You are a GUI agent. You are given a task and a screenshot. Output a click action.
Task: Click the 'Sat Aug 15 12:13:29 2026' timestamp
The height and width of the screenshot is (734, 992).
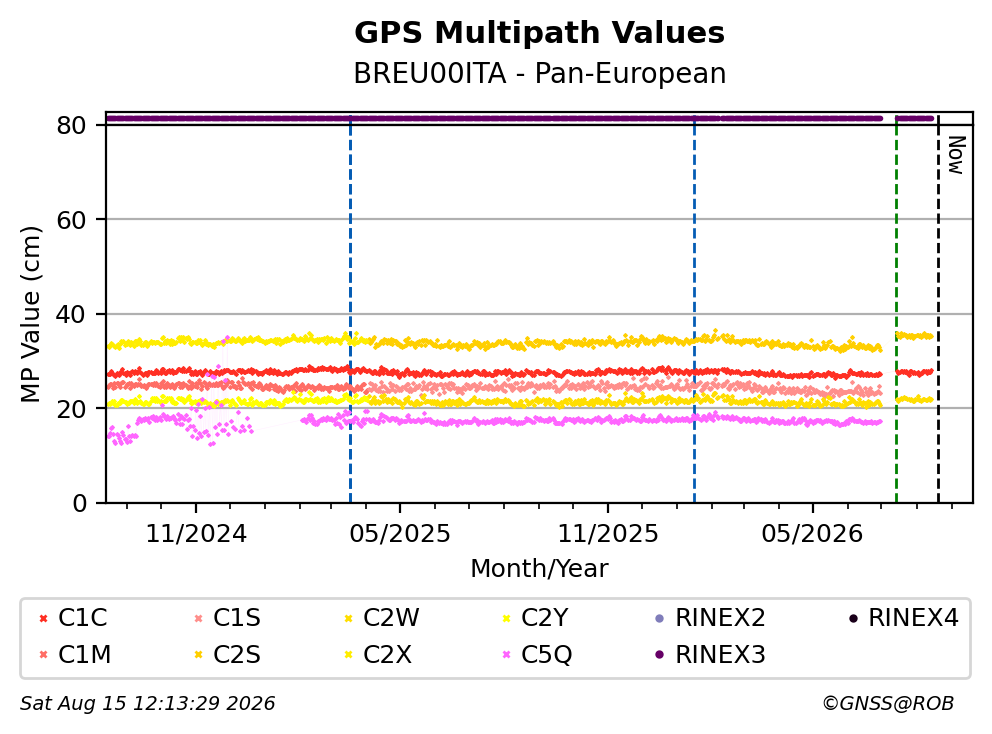147,703
